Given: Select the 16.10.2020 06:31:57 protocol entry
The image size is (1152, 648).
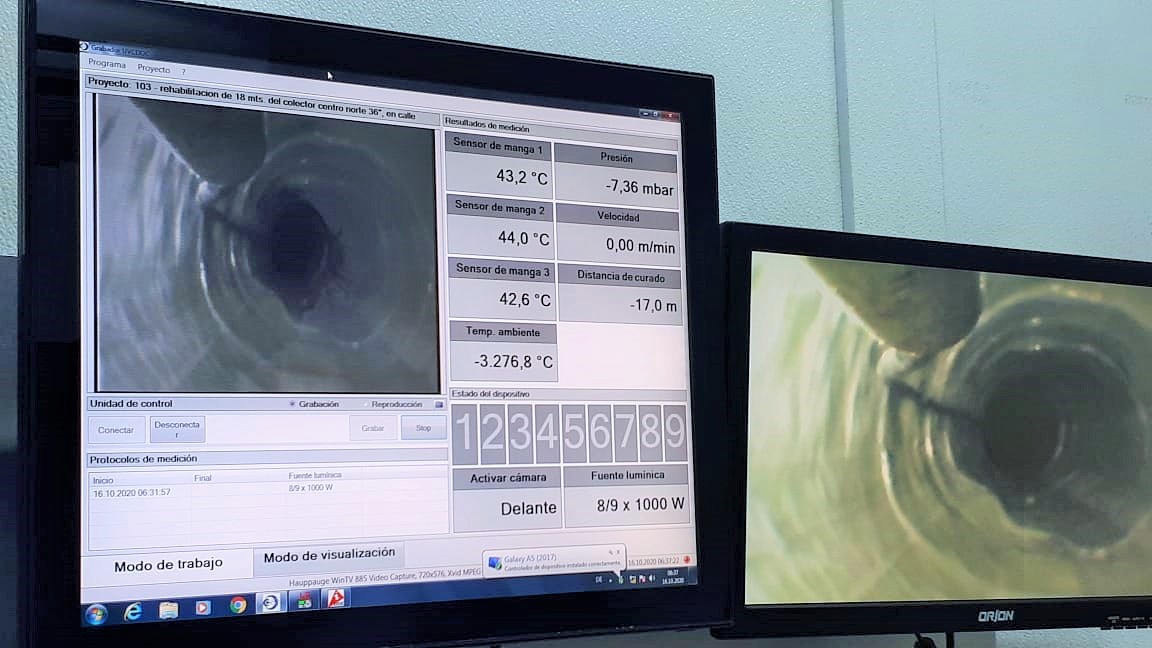Looking at the screenshot, I should point(132,493).
